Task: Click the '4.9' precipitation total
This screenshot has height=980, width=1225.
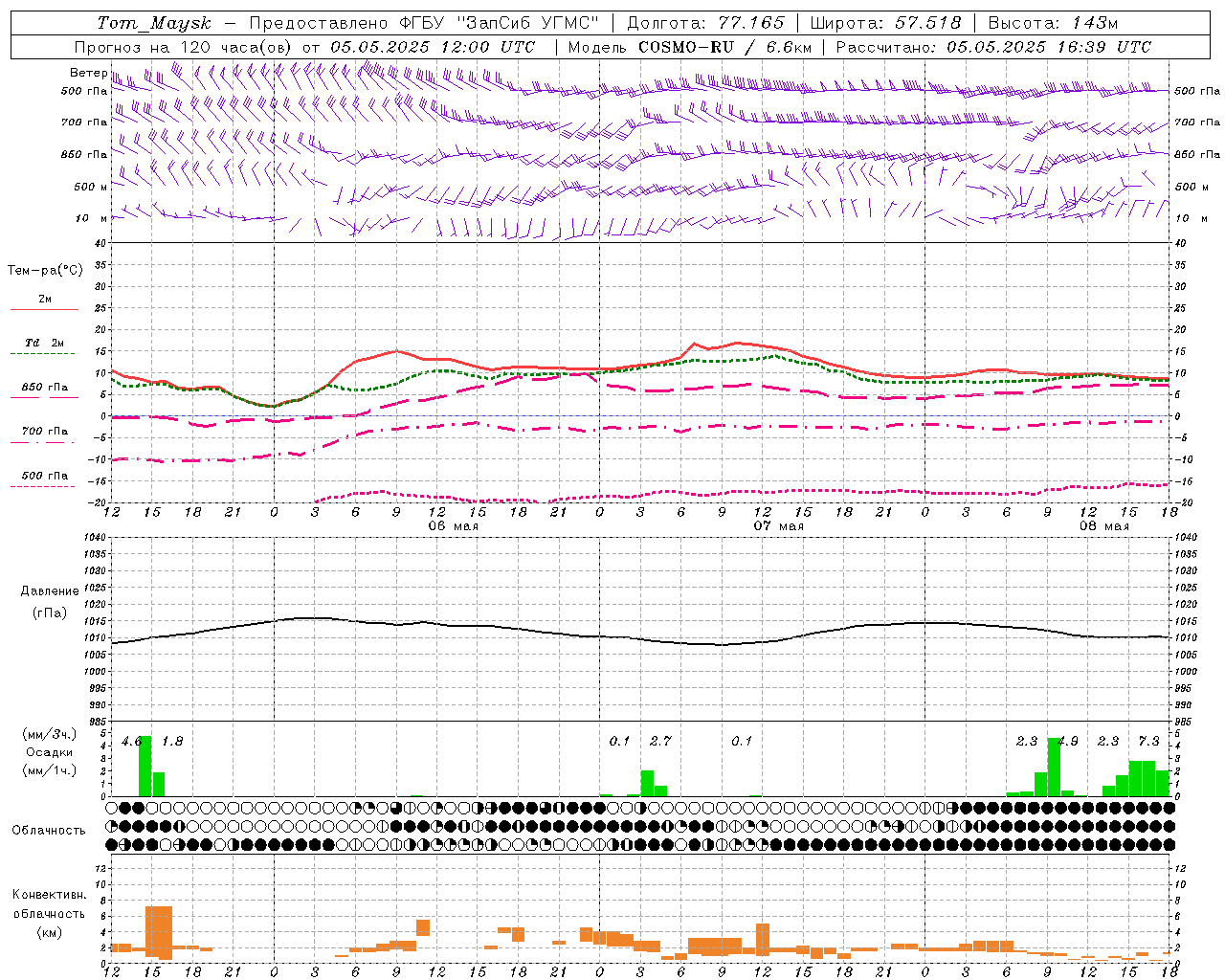Action: [x=1067, y=741]
